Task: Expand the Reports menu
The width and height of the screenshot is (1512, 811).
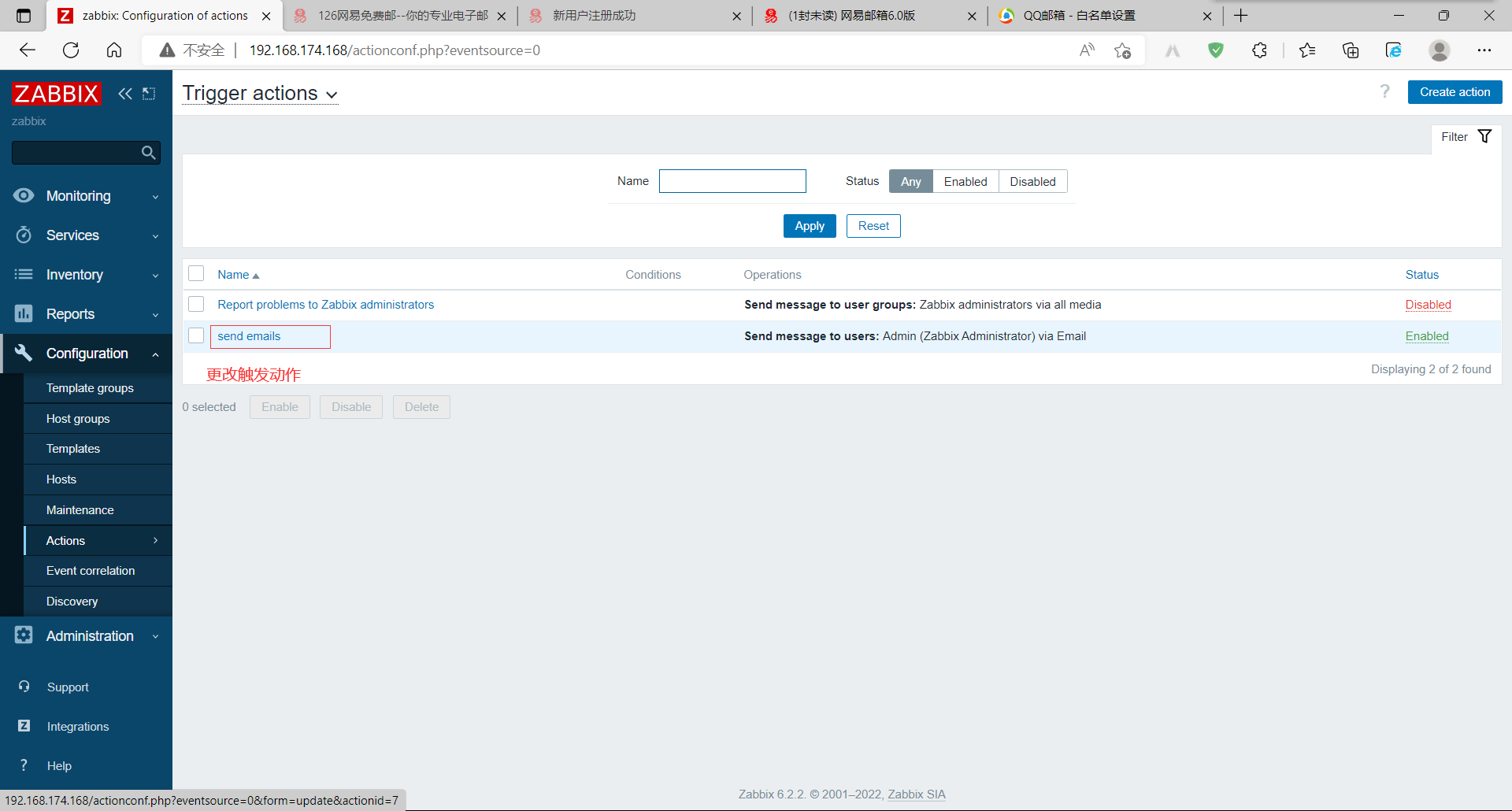Action: (x=155, y=315)
